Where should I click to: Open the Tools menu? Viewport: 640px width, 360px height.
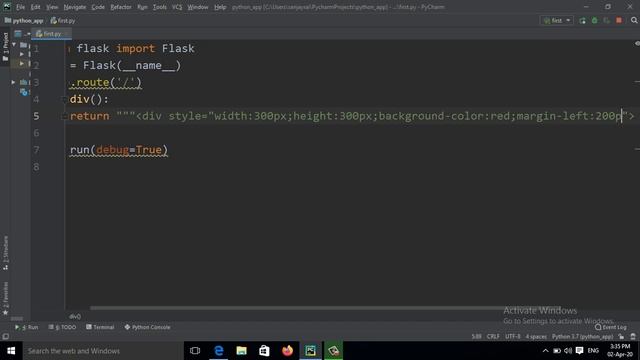click(160, 7)
